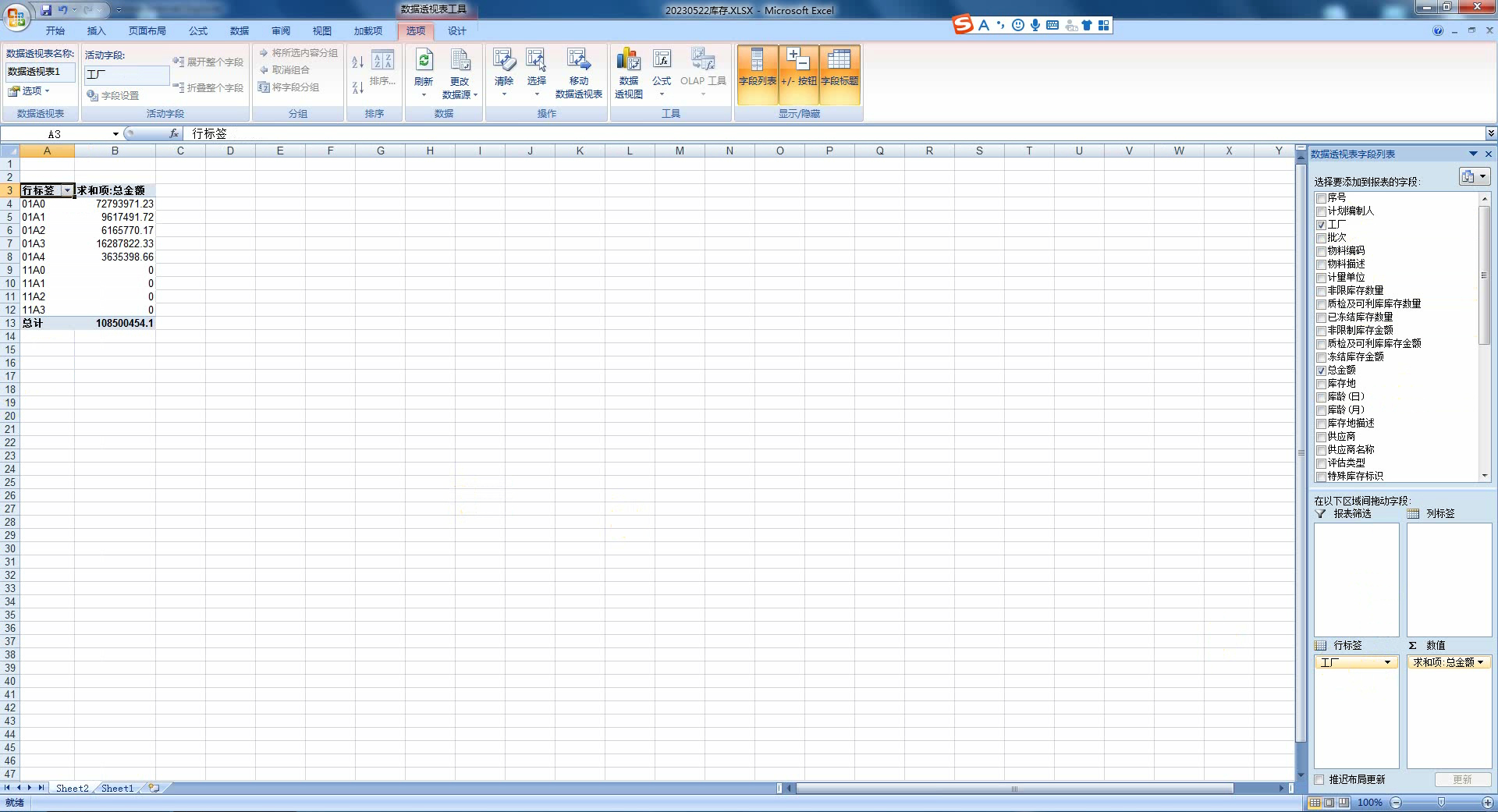
Task: Uncheck the 总金额 field checkbox
Action: 1322,371
